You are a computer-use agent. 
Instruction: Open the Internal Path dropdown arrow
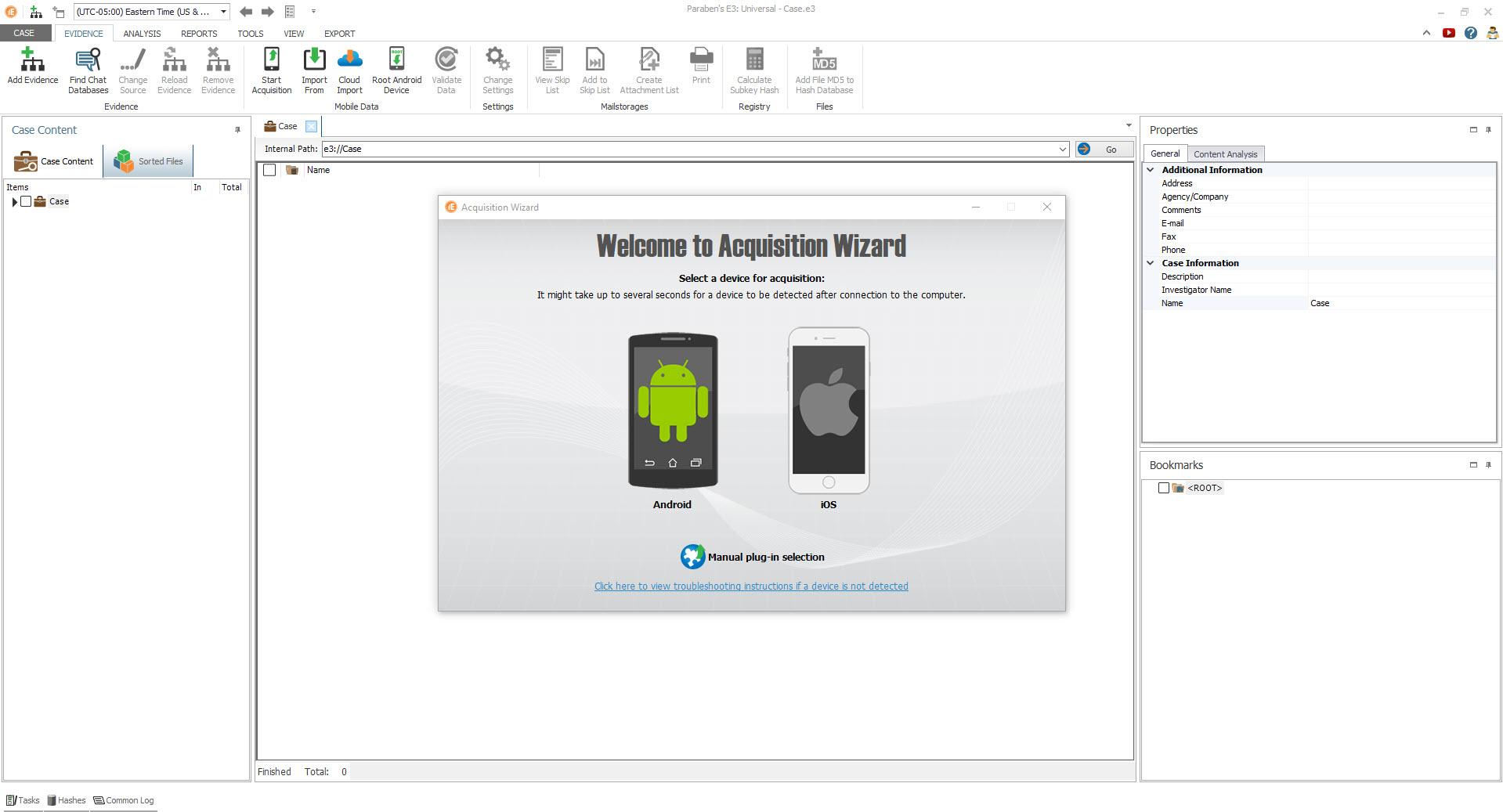[x=1062, y=150]
